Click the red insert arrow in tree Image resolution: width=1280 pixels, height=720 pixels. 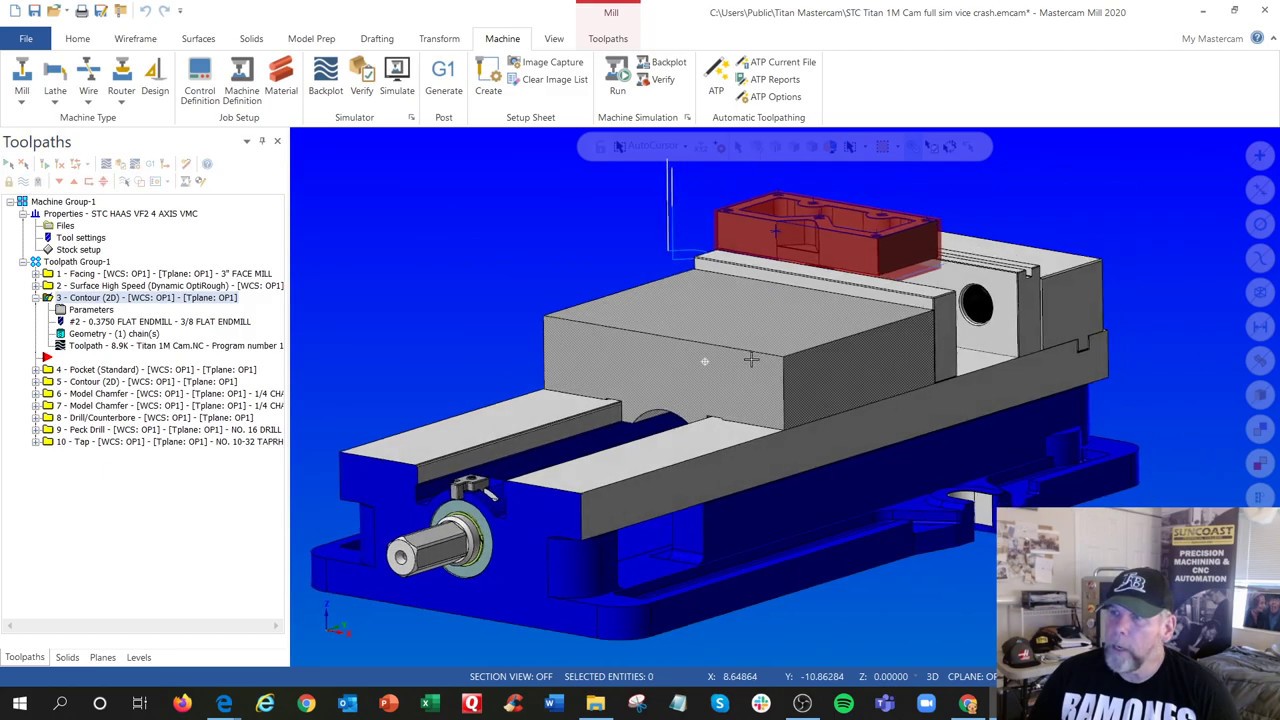click(47, 358)
